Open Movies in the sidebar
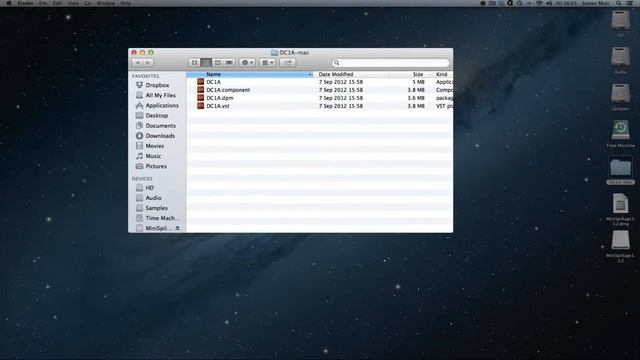The height and width of the screenshot is (360, 640). point(155,146)
